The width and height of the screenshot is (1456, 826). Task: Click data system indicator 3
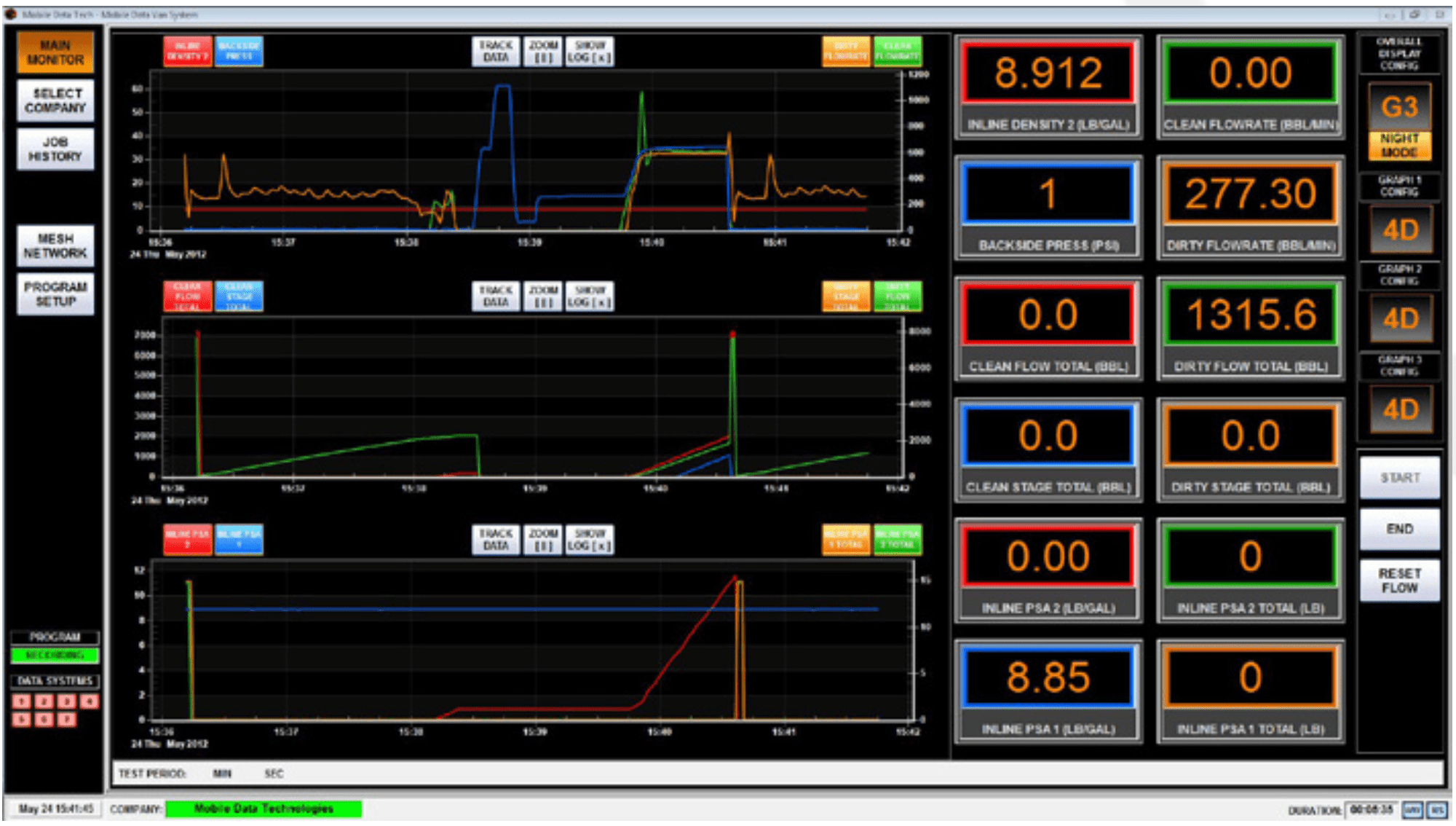(x=67, y=701)
